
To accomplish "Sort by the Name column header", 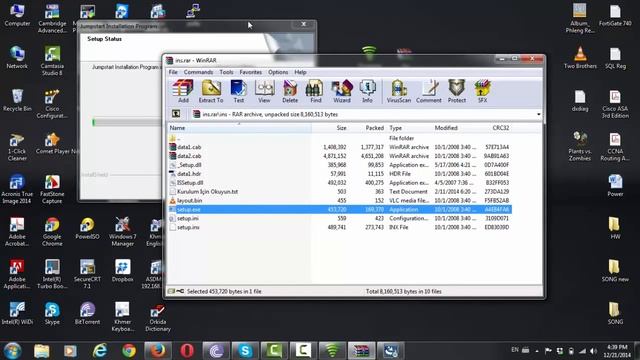I will [x=240, y=128].
